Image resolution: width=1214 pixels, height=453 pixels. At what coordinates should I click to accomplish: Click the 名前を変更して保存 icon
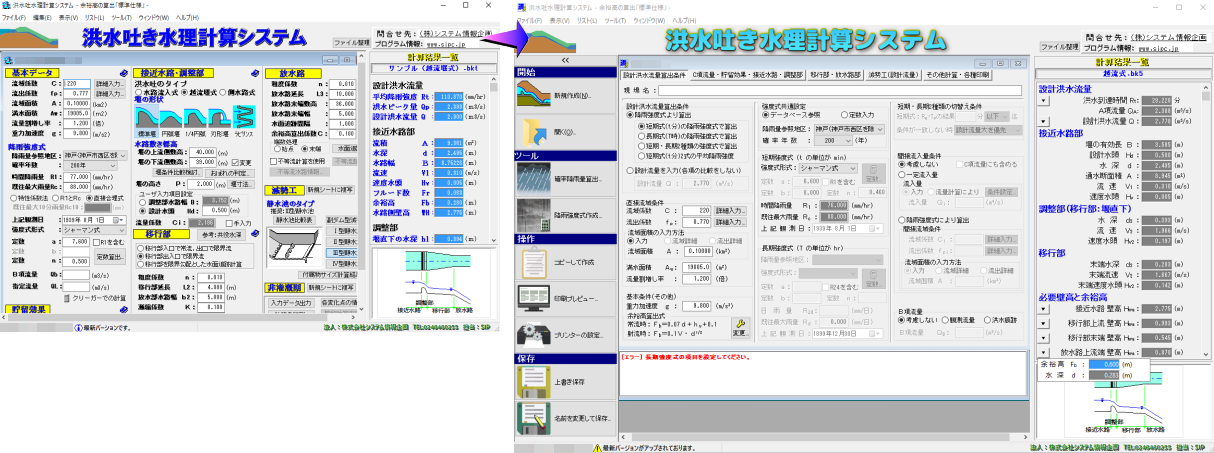tap(533, 417)
